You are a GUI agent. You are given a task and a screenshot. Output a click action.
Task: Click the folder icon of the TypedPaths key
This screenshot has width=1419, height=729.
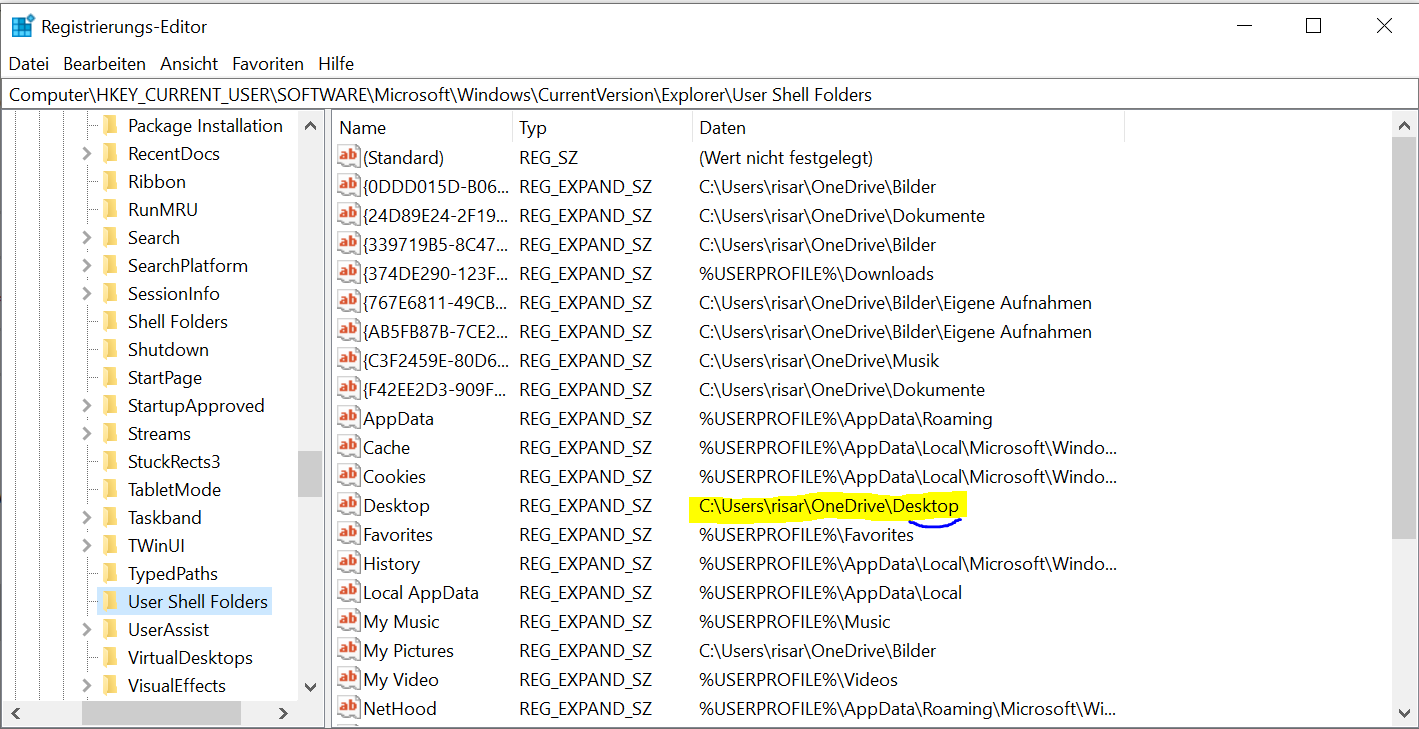(x=110, y=574)
